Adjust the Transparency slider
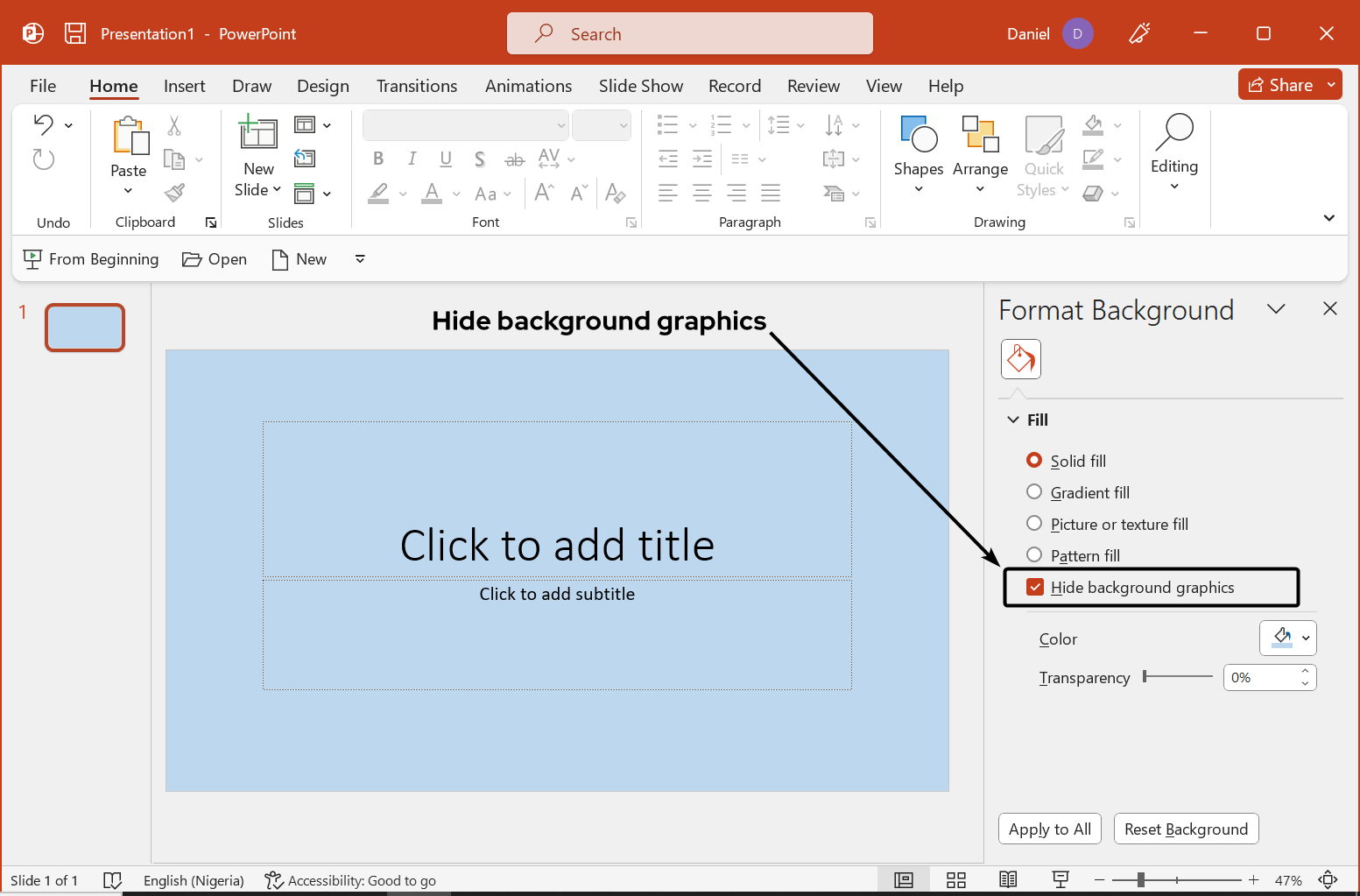Screen dimensions: 1360x896 pos(1145,676)
